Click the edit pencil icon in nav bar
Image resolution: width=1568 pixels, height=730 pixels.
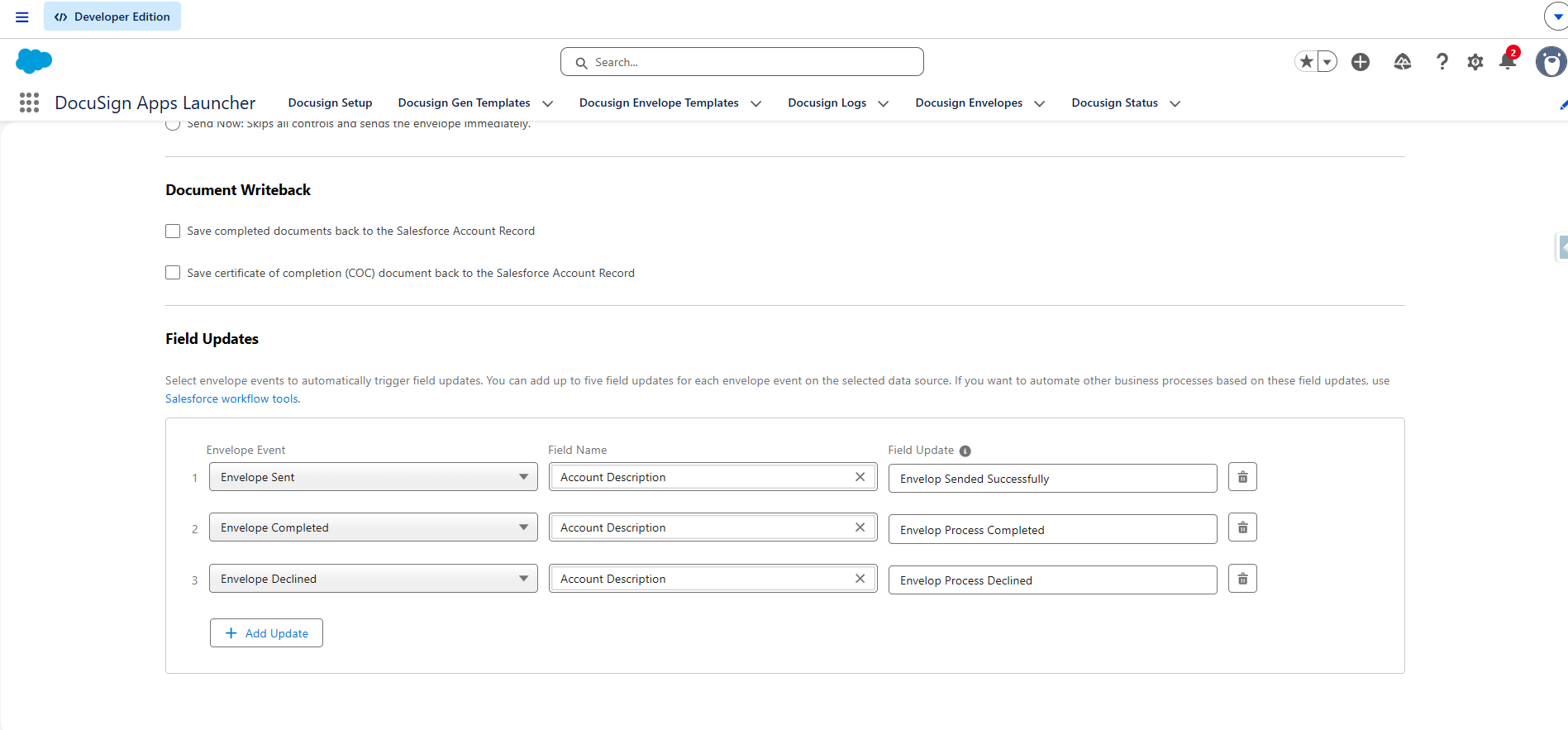(1563, 105)
